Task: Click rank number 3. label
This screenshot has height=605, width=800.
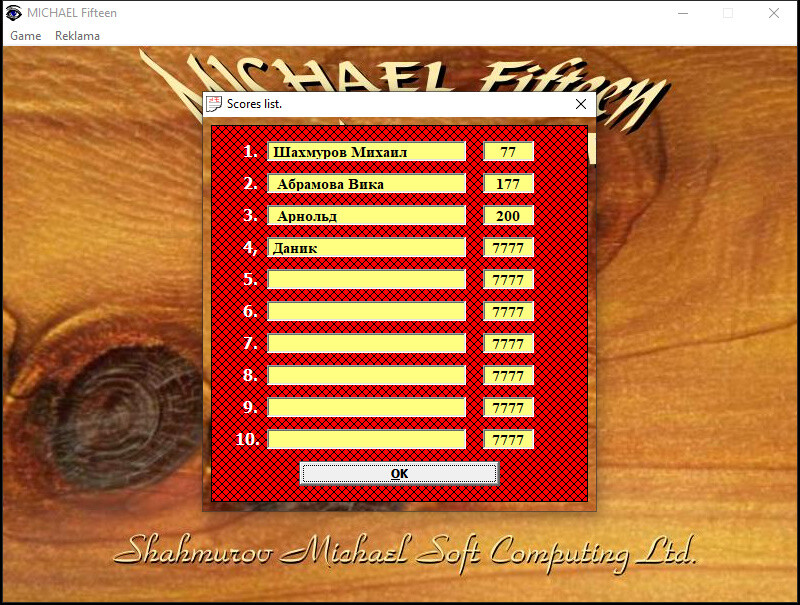Action: pyautogui.click(x=250, y=215)
